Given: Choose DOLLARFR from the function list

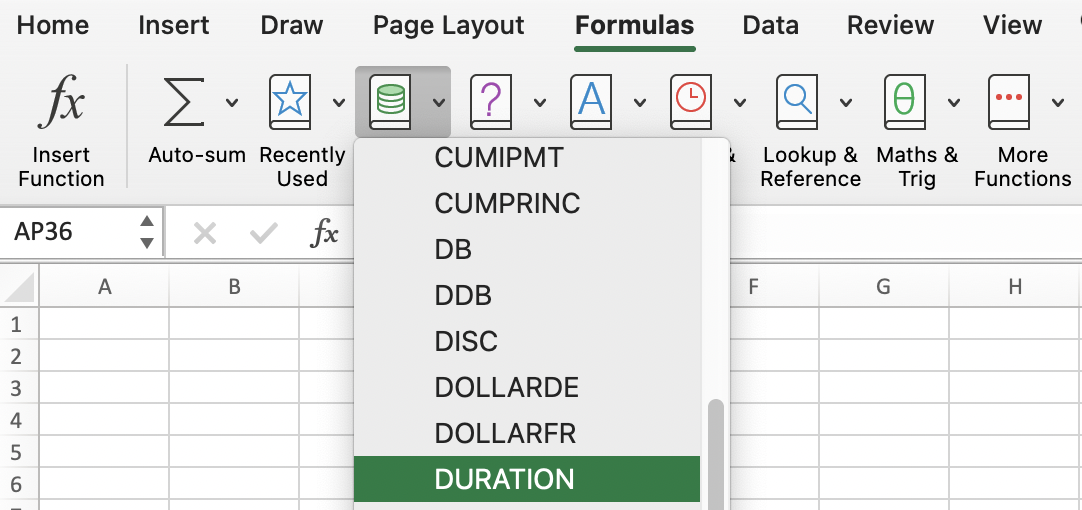Looking at the screenshot, I should [x=527, y=433].
